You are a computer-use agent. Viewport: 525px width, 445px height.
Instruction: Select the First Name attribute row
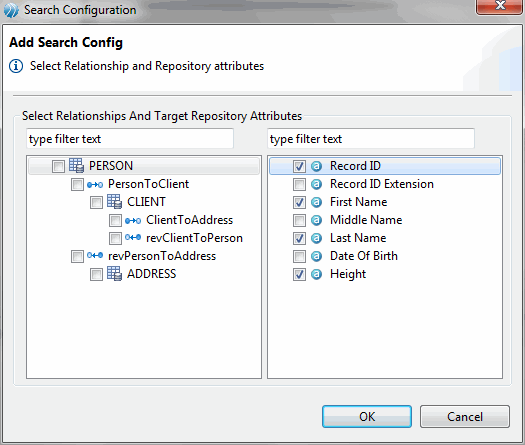[x=385, y=202]
